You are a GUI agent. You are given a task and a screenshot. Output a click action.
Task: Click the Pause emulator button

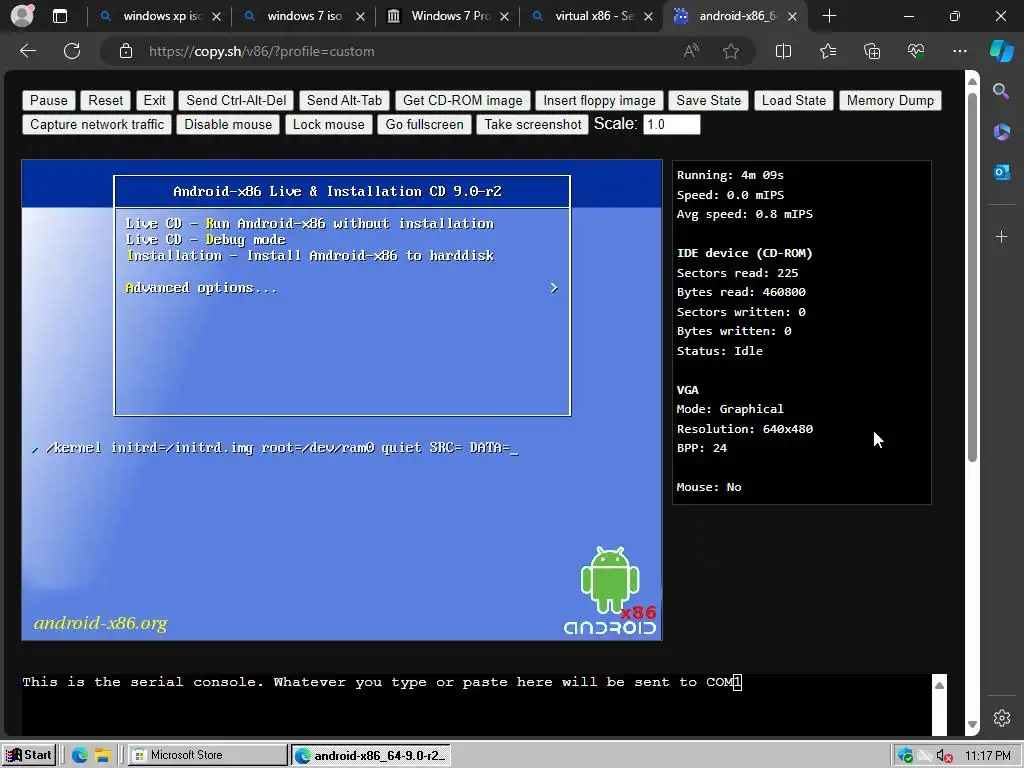48,101
